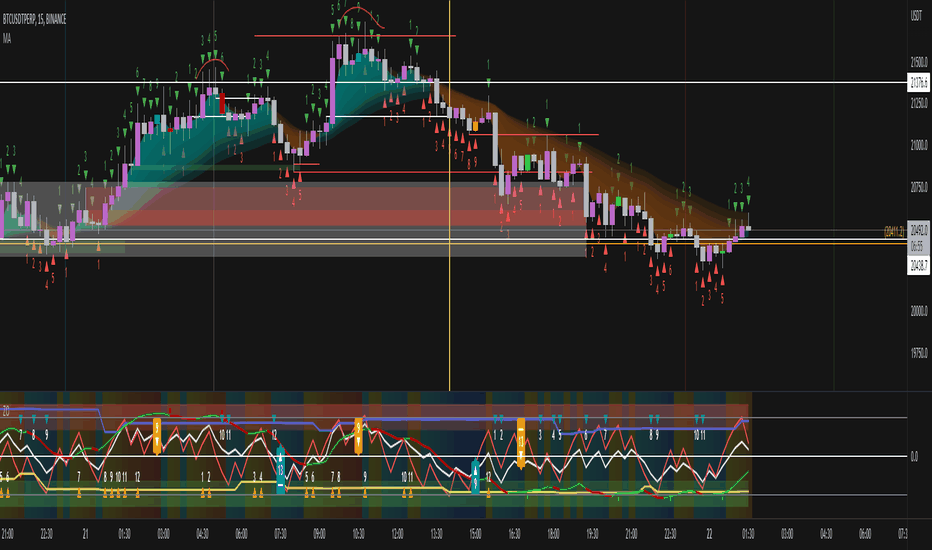The width and height of the screenshot is (932, 550).
Task: Select the vertical yellow line on the chart
Action: pos(449,195)
